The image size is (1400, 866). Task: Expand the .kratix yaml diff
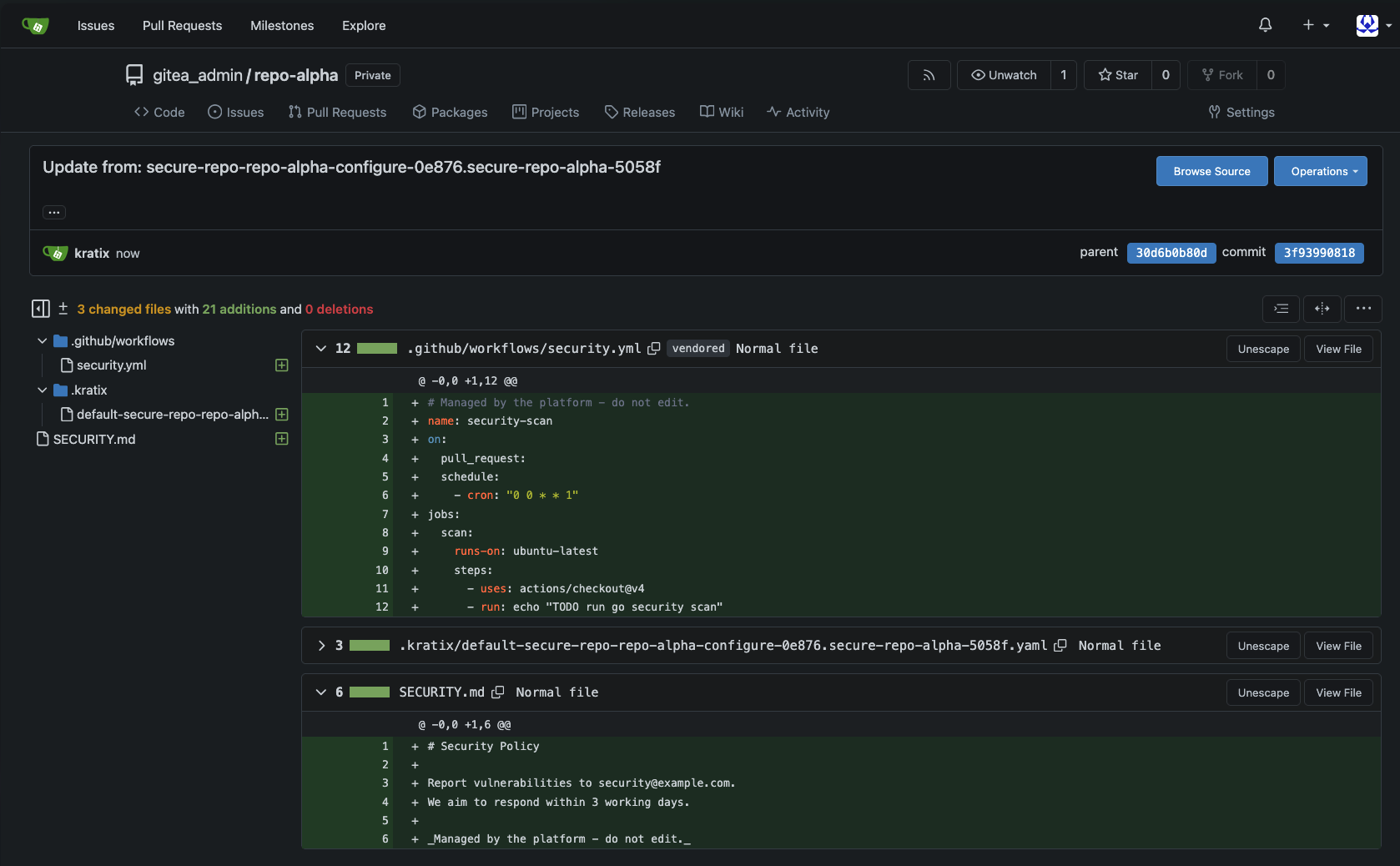pyautogui.click(x=321, y=646)
